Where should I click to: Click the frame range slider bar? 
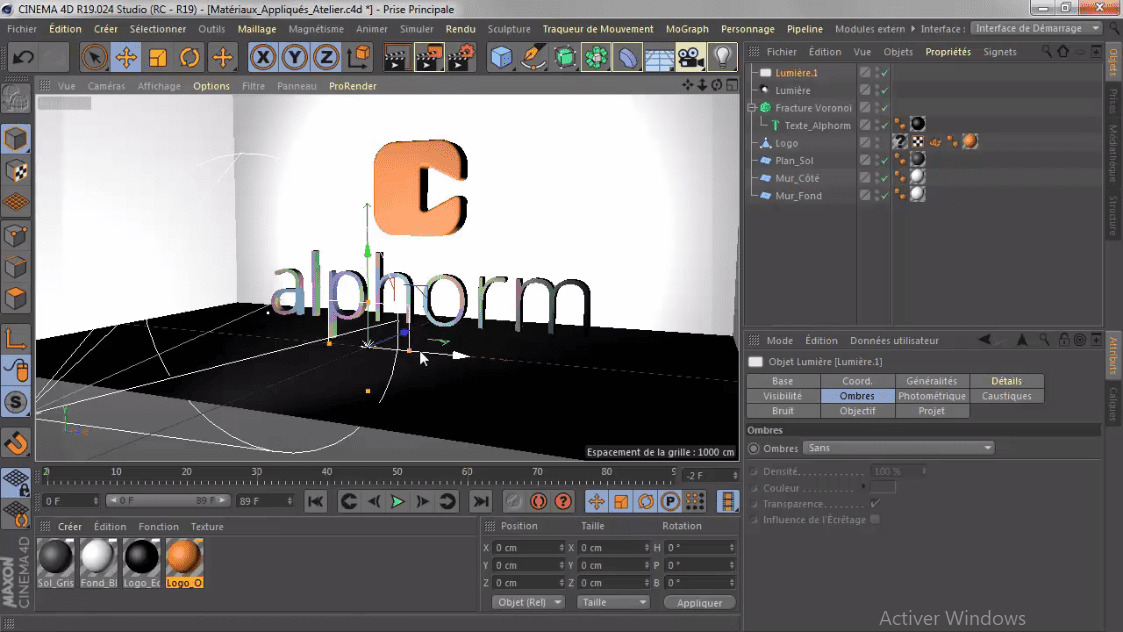point(168,500)
